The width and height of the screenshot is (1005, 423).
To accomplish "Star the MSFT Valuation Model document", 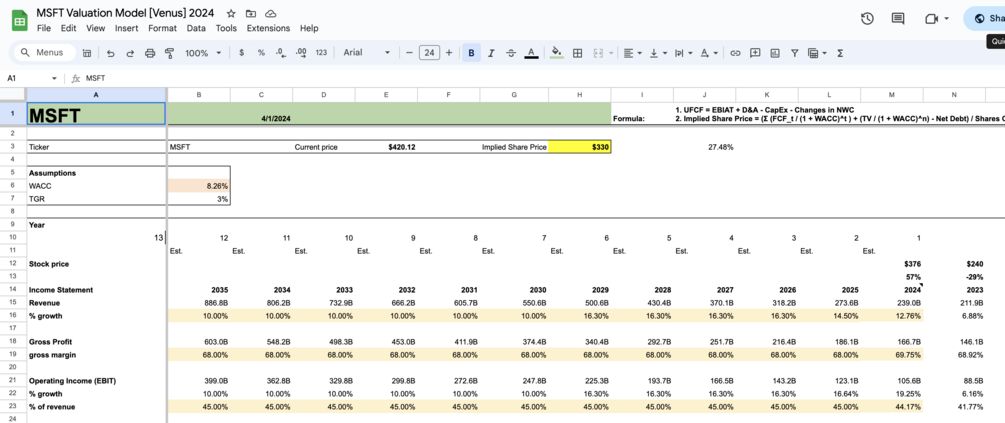I will click(x=231, y=13).
